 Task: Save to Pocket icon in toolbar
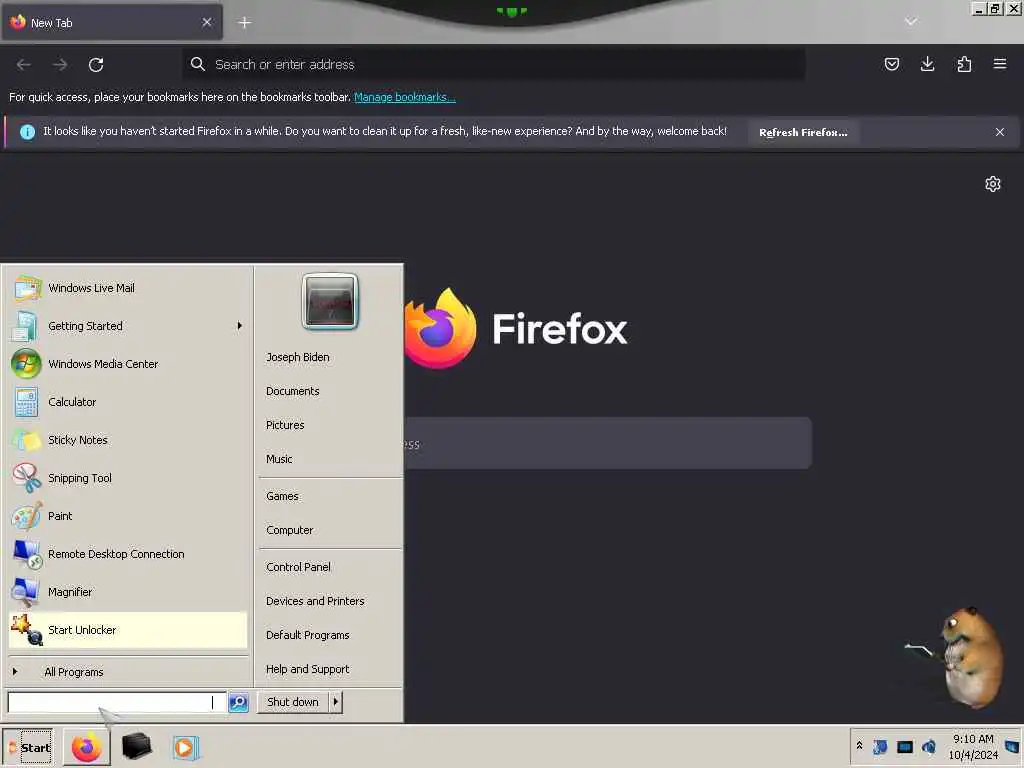(891, 64)
